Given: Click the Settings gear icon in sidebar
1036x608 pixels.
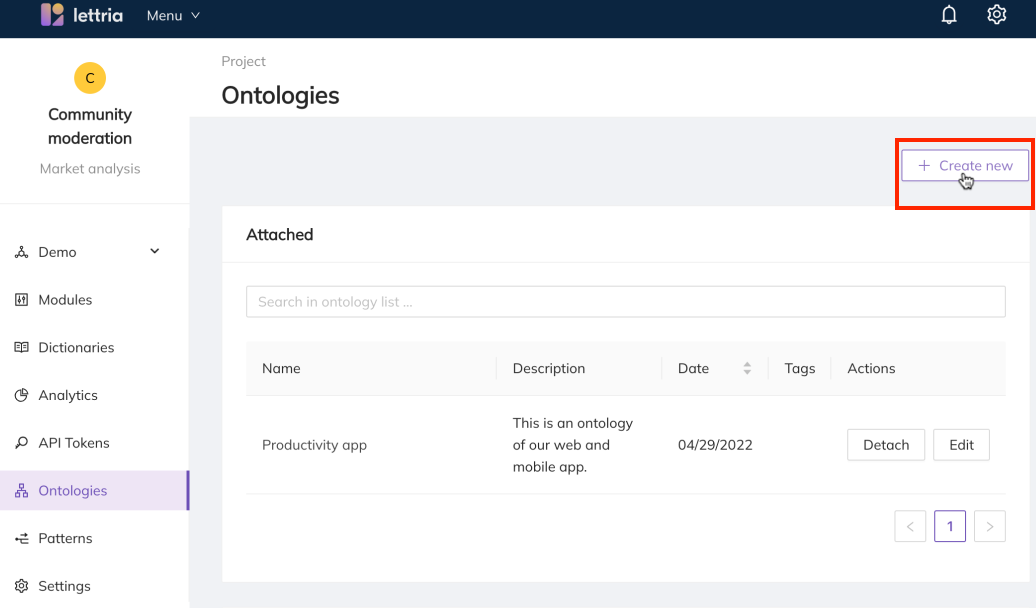Looking at the screenshot, I should coord(22,586).
